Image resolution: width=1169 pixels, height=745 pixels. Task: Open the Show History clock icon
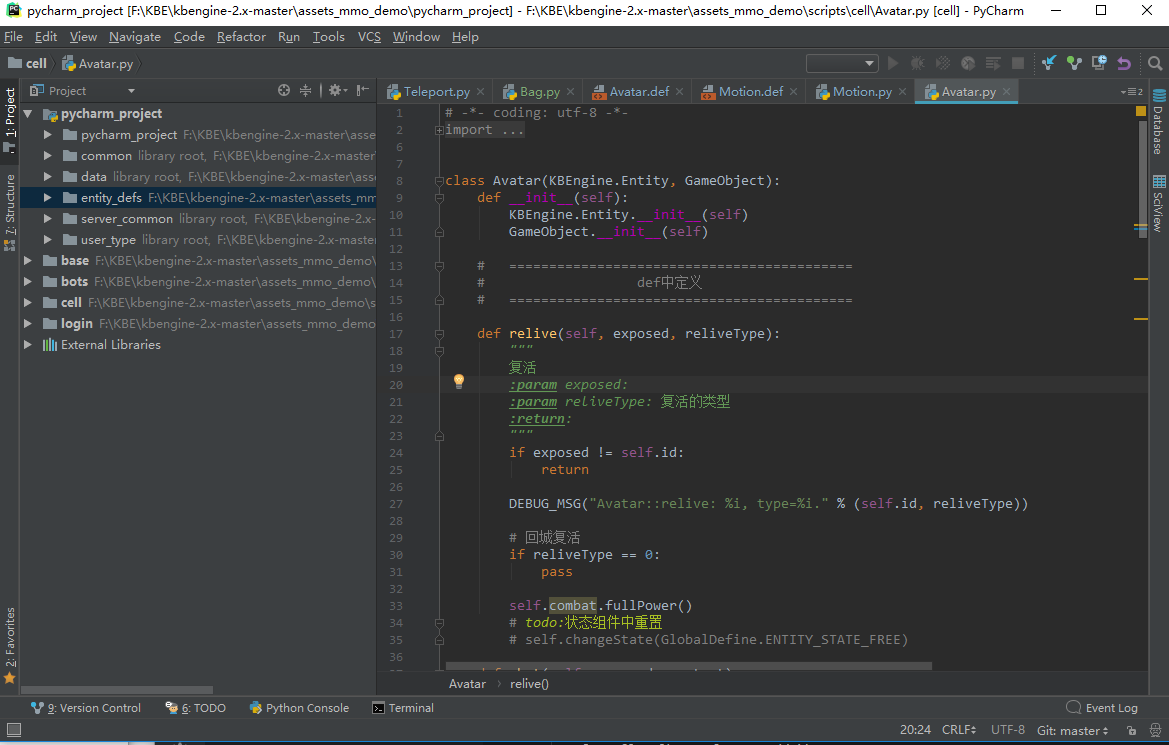click(x=1099, y=63)
